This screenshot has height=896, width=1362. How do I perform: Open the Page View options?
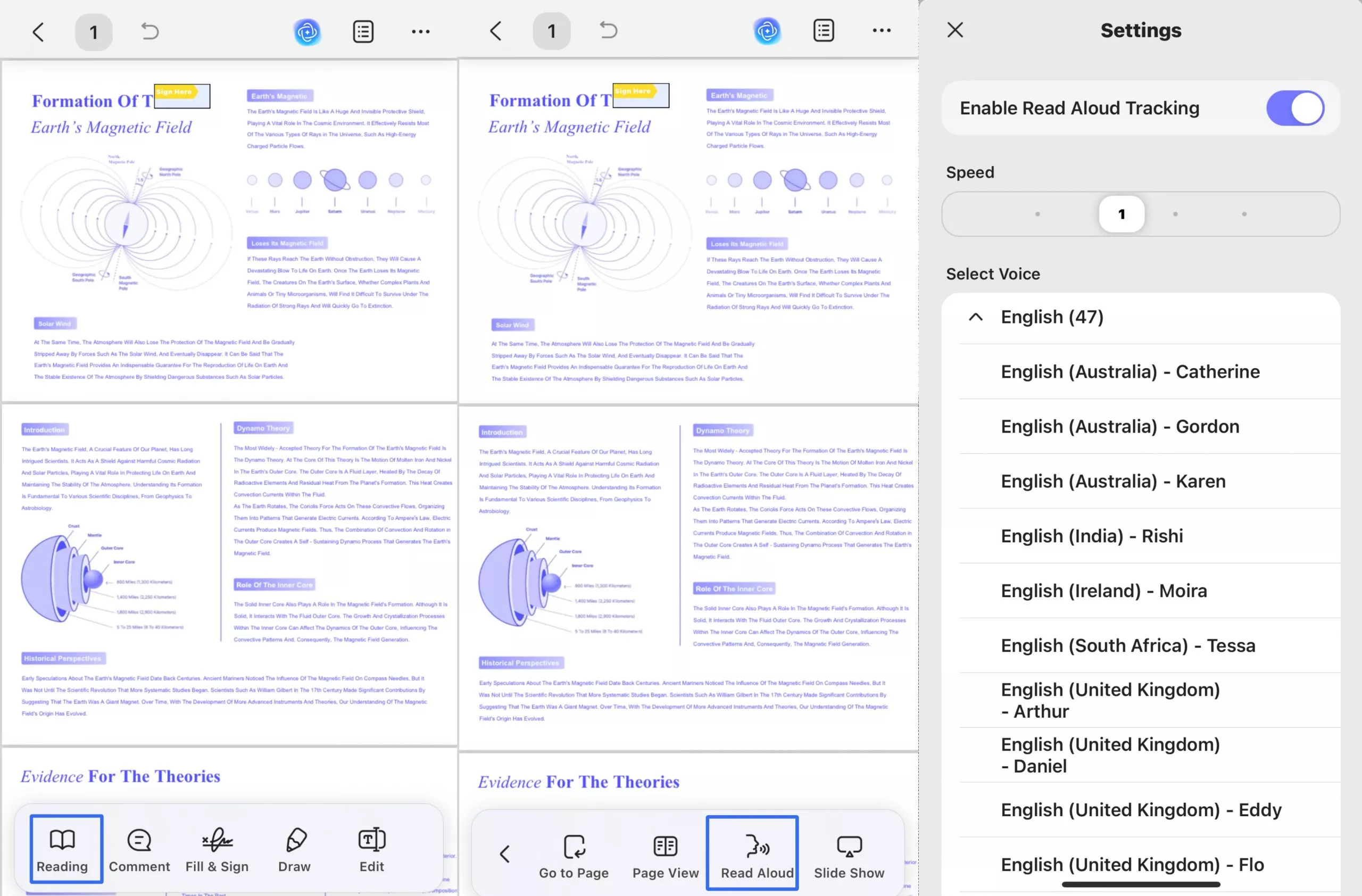coord(665,852)
